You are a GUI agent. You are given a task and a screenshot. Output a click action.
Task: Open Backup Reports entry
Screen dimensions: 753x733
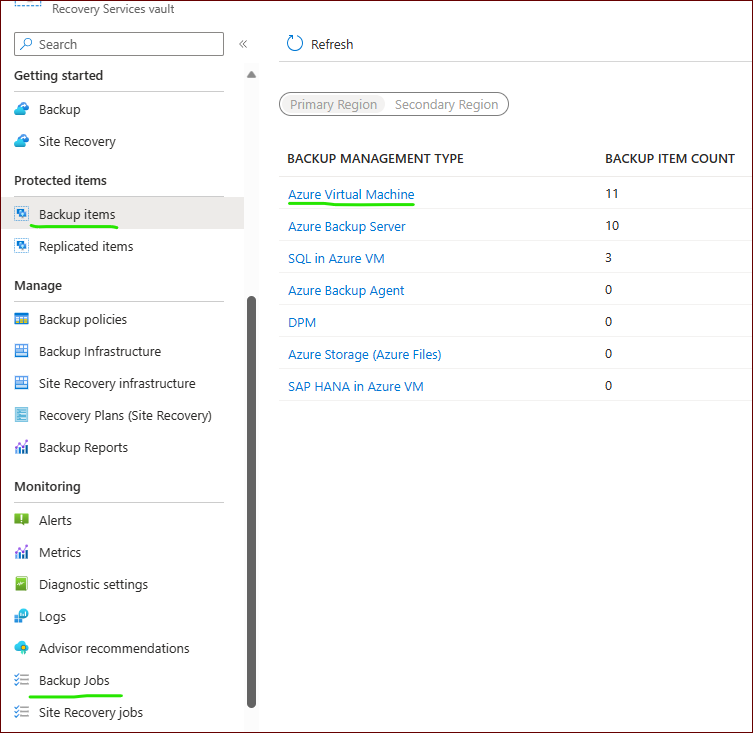[83, 448]
